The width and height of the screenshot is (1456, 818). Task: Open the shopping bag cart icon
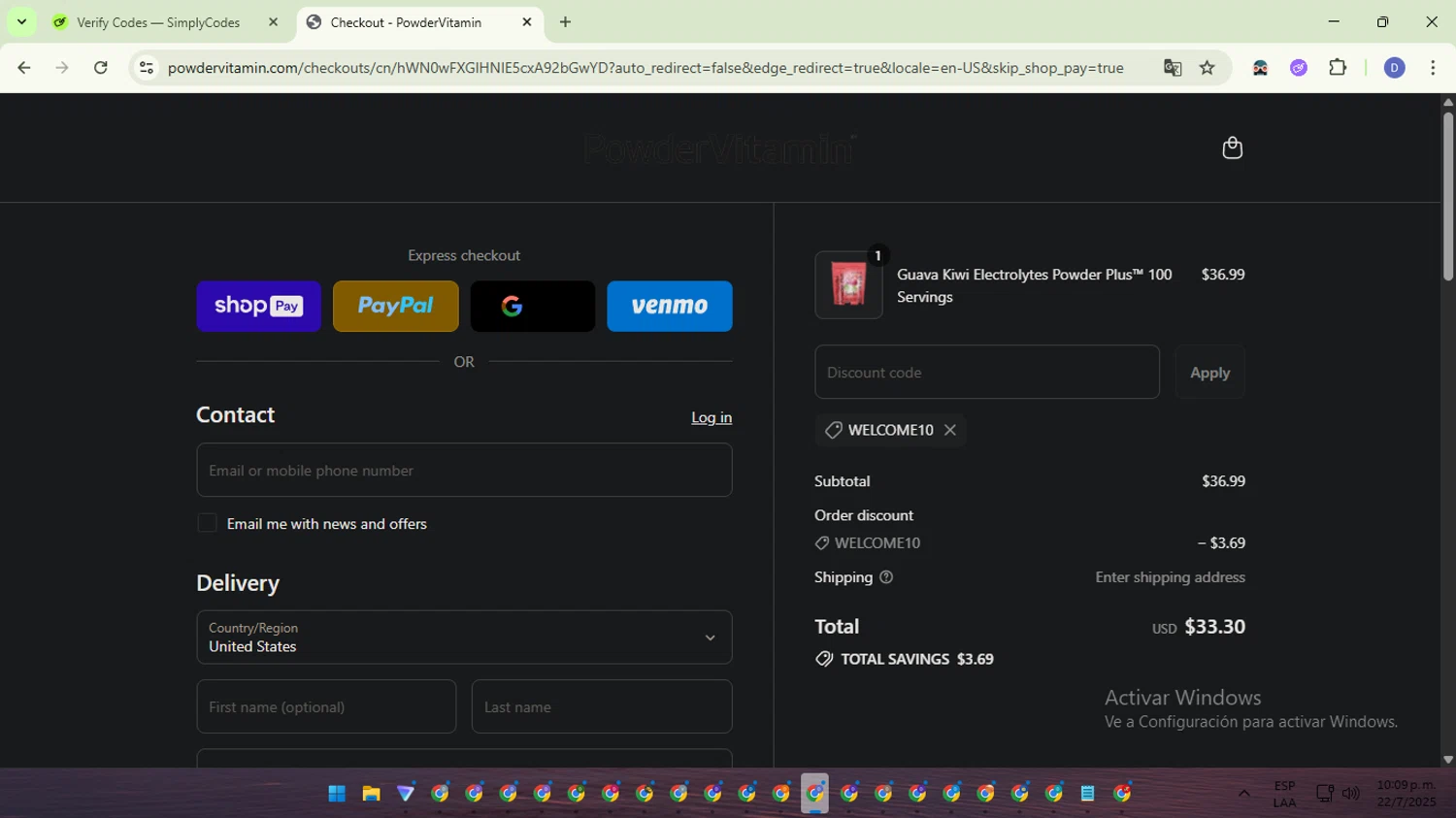coord(1232,147)
